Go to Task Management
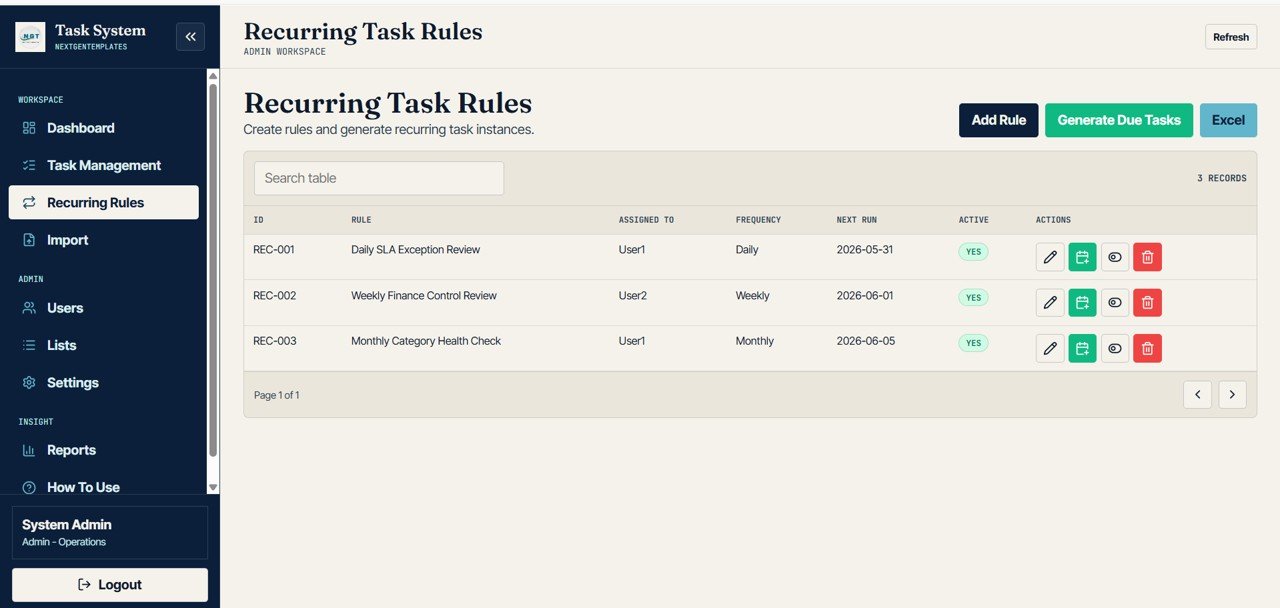Image resolution: width=1280 pixels, height=608 pixels. 104,165
